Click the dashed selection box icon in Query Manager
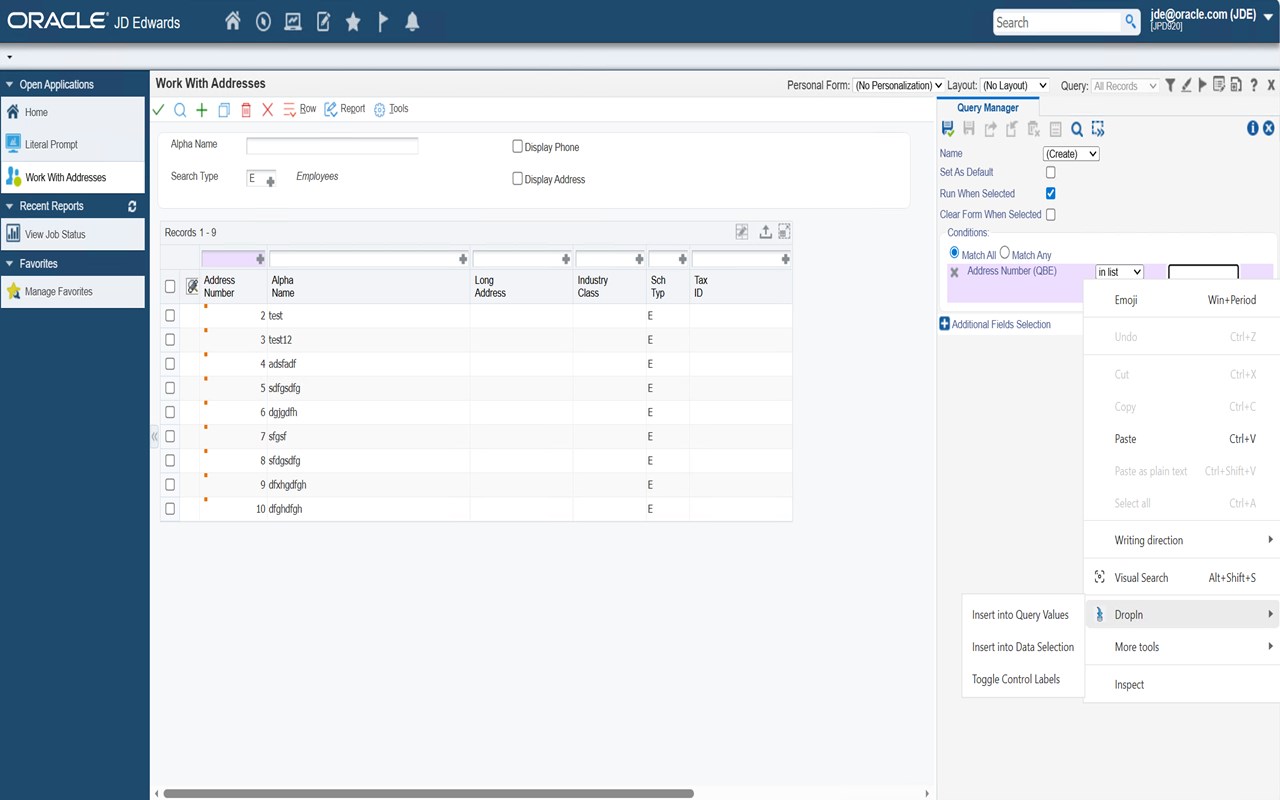Image resolution: width=1280 pixels, height=800 pixels. coord(1098,129)
